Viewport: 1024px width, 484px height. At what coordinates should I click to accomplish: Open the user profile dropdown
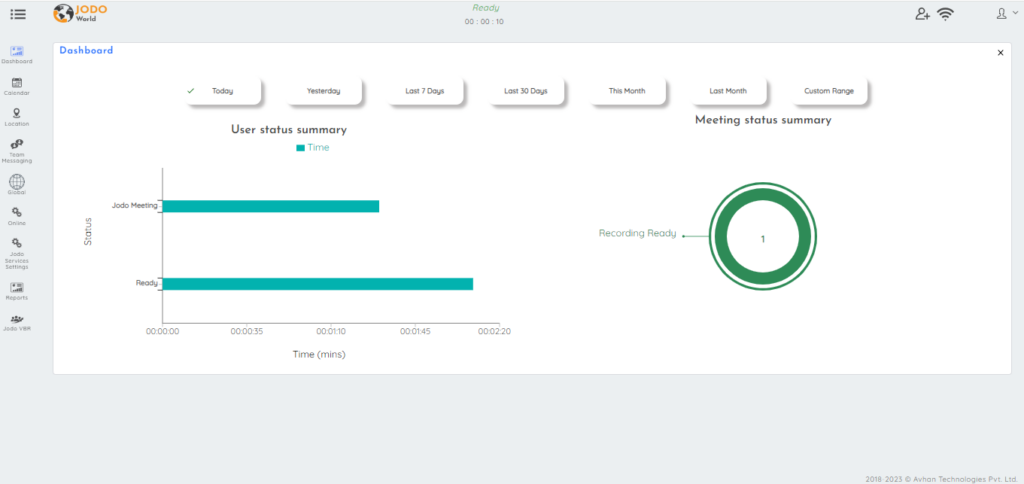click(1006, 13)
